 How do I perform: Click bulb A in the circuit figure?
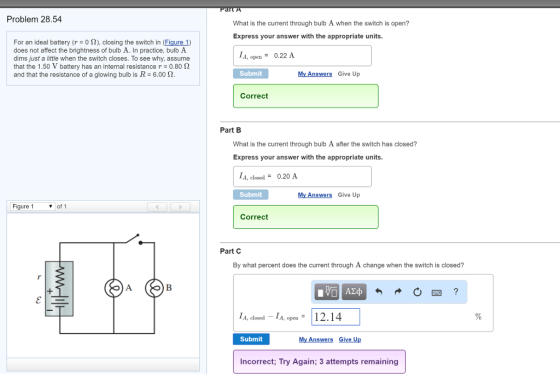coord(114,288)
